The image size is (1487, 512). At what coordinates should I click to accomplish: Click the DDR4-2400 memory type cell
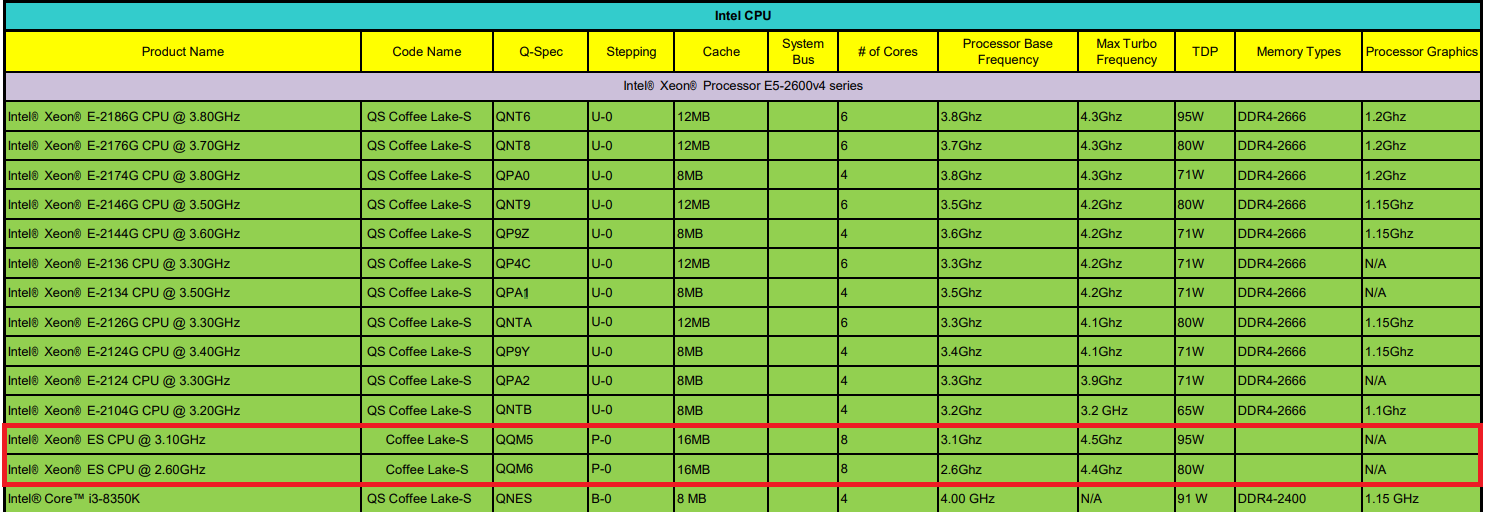1298,498
